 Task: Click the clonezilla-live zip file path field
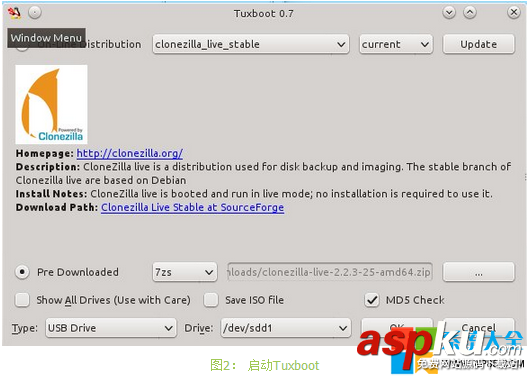330,272
